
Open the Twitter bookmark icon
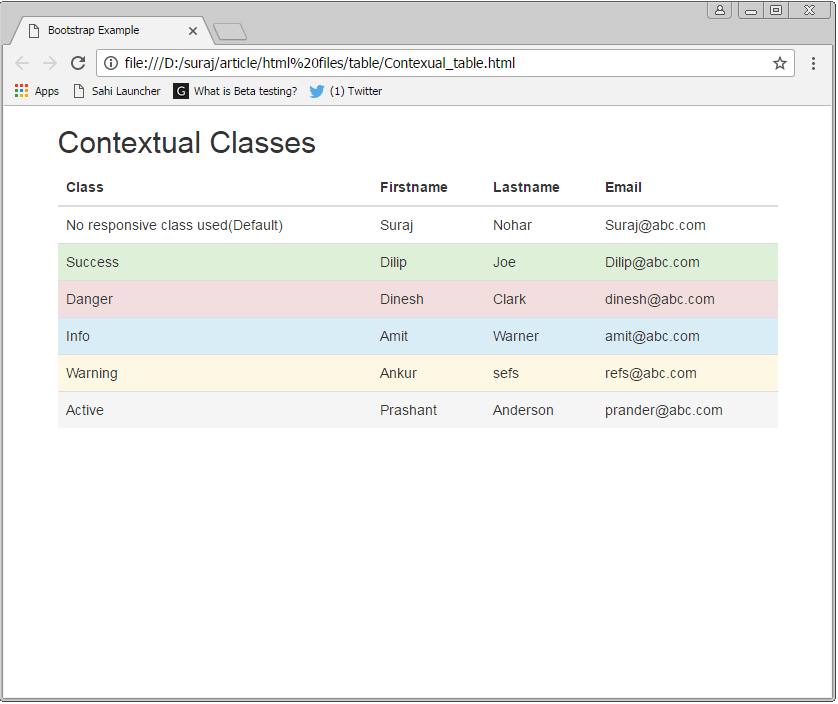(316, 91)
